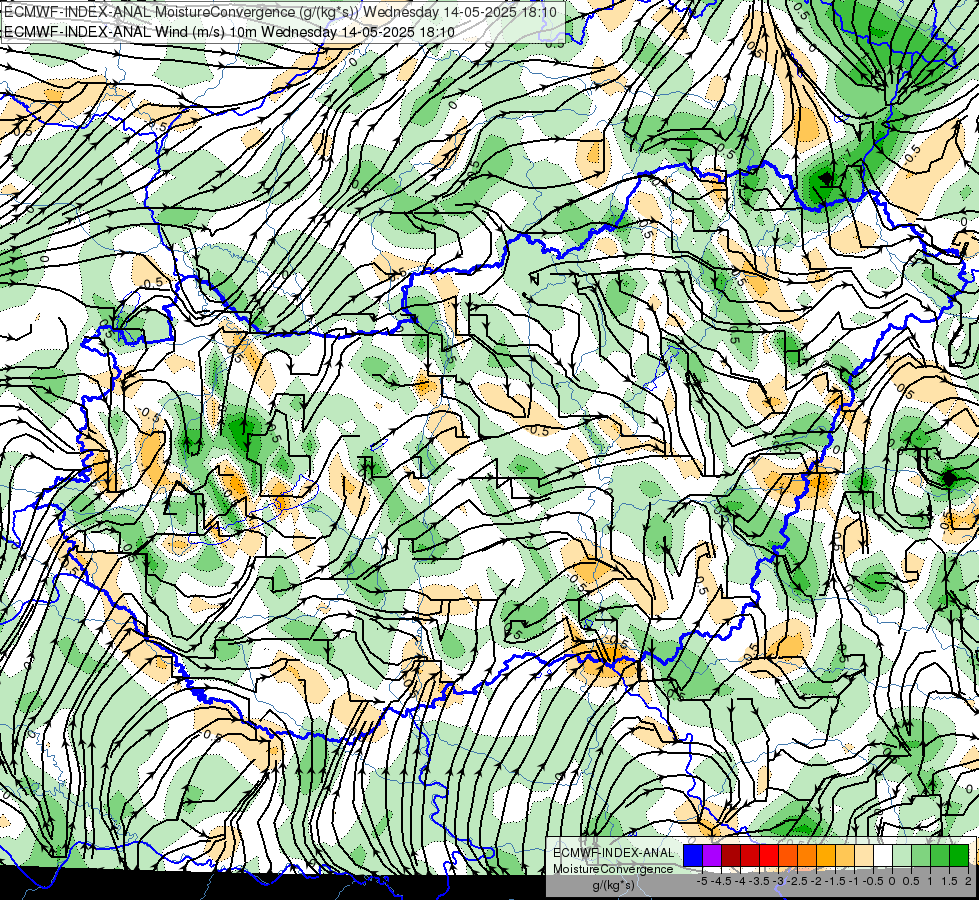Click the legend tick value '-4.5'
Screen dimensions: 979x900
click(721, 881)
